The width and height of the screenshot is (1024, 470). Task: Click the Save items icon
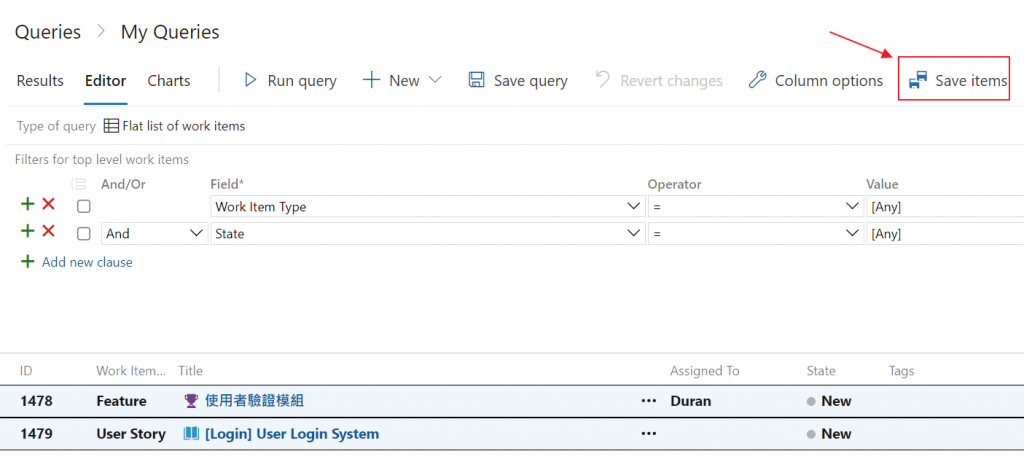tap(917, 80)
